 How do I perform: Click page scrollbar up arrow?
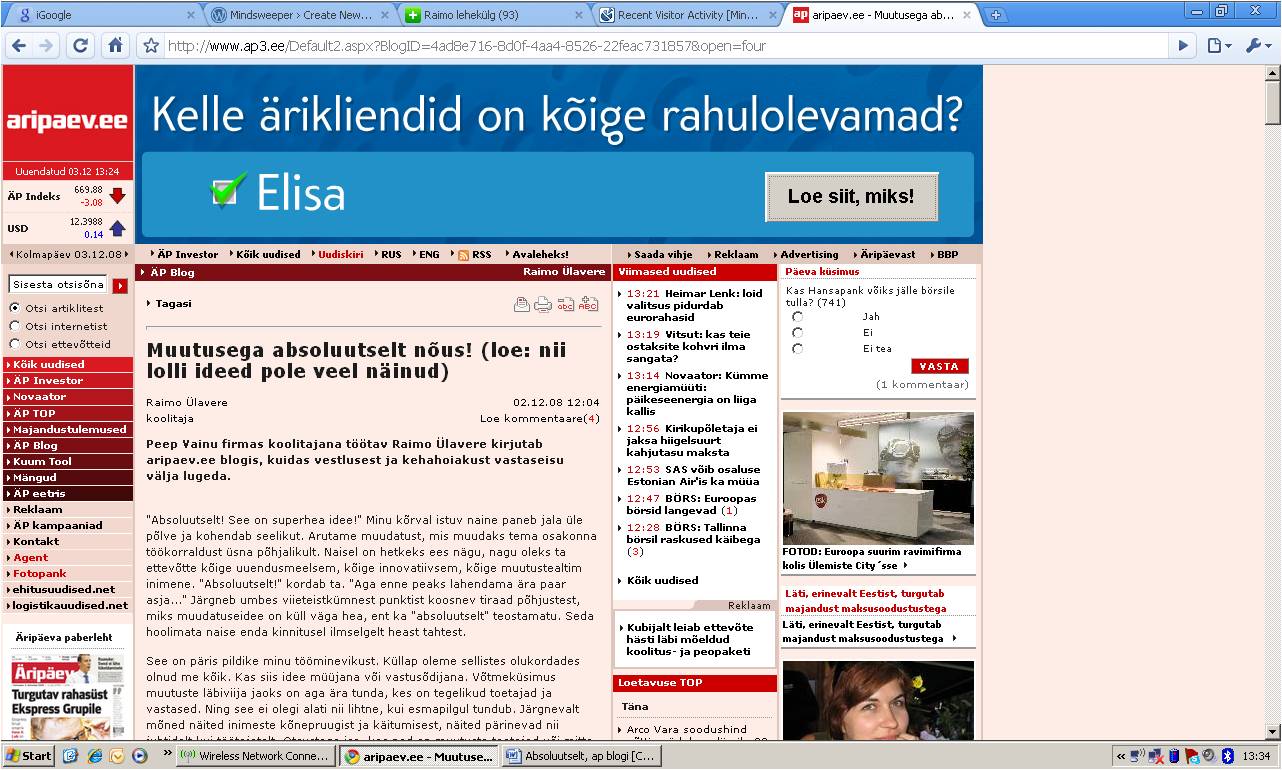coord(1272,72)
